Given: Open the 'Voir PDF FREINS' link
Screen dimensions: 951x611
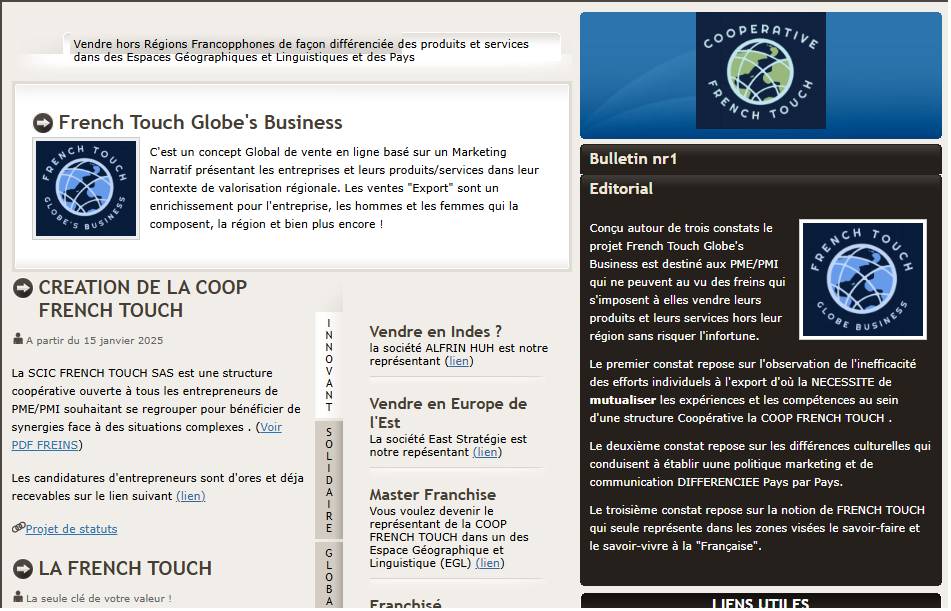Looking at the screenshot, I should (x=147, y=436).
